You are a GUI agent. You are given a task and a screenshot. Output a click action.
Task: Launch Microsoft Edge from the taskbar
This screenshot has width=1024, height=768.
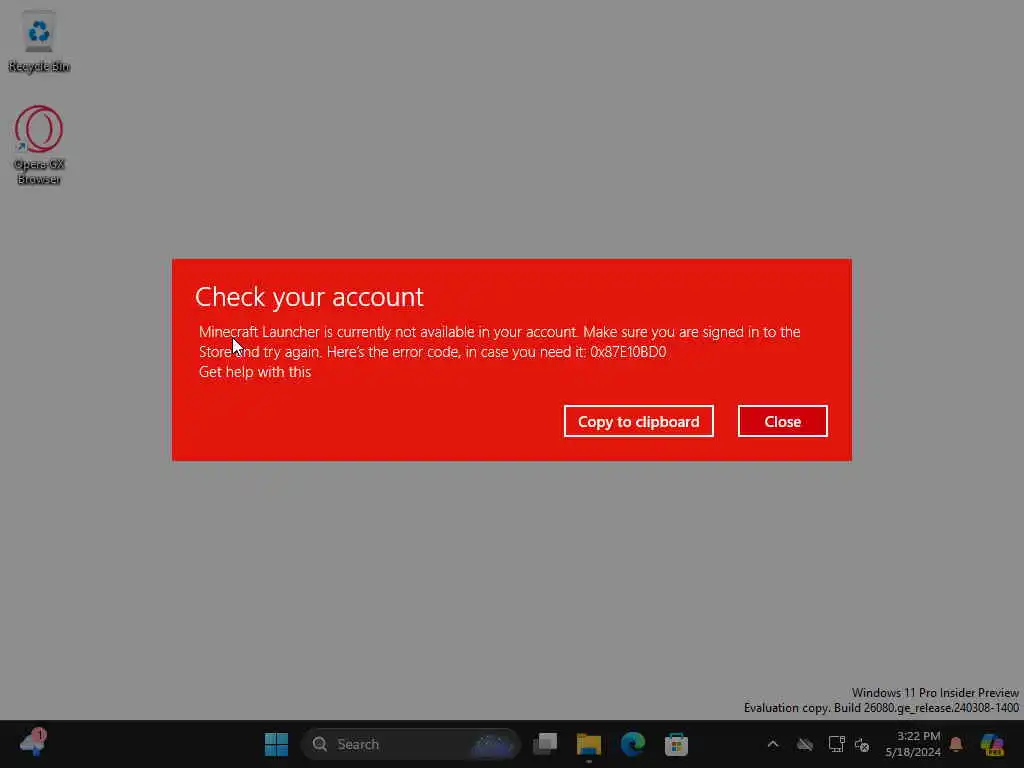pos(632,744)
